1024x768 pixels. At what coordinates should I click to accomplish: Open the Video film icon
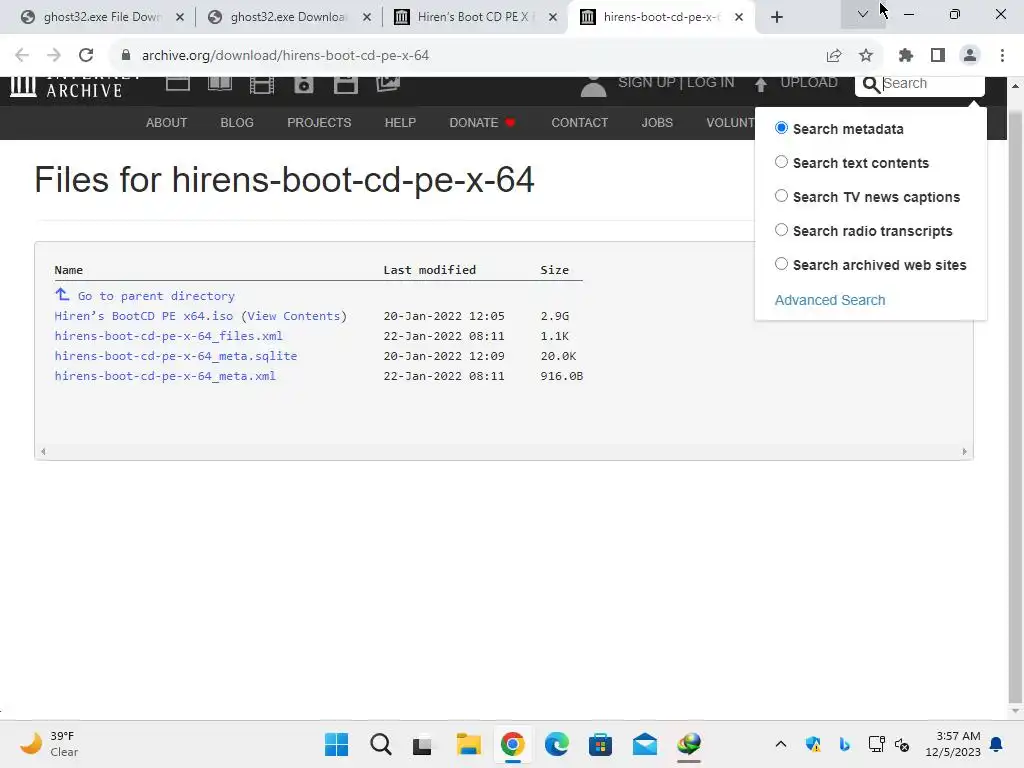click(262, 85)
